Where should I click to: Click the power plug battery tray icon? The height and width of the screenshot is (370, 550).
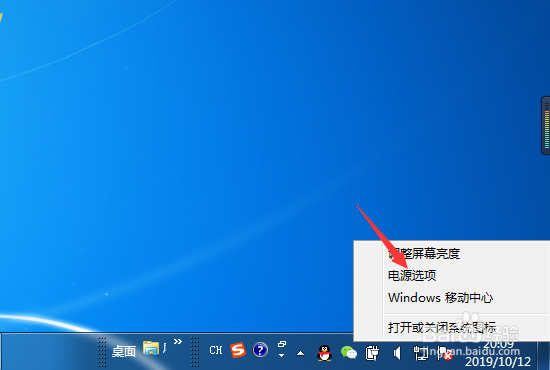coord(372,353)
